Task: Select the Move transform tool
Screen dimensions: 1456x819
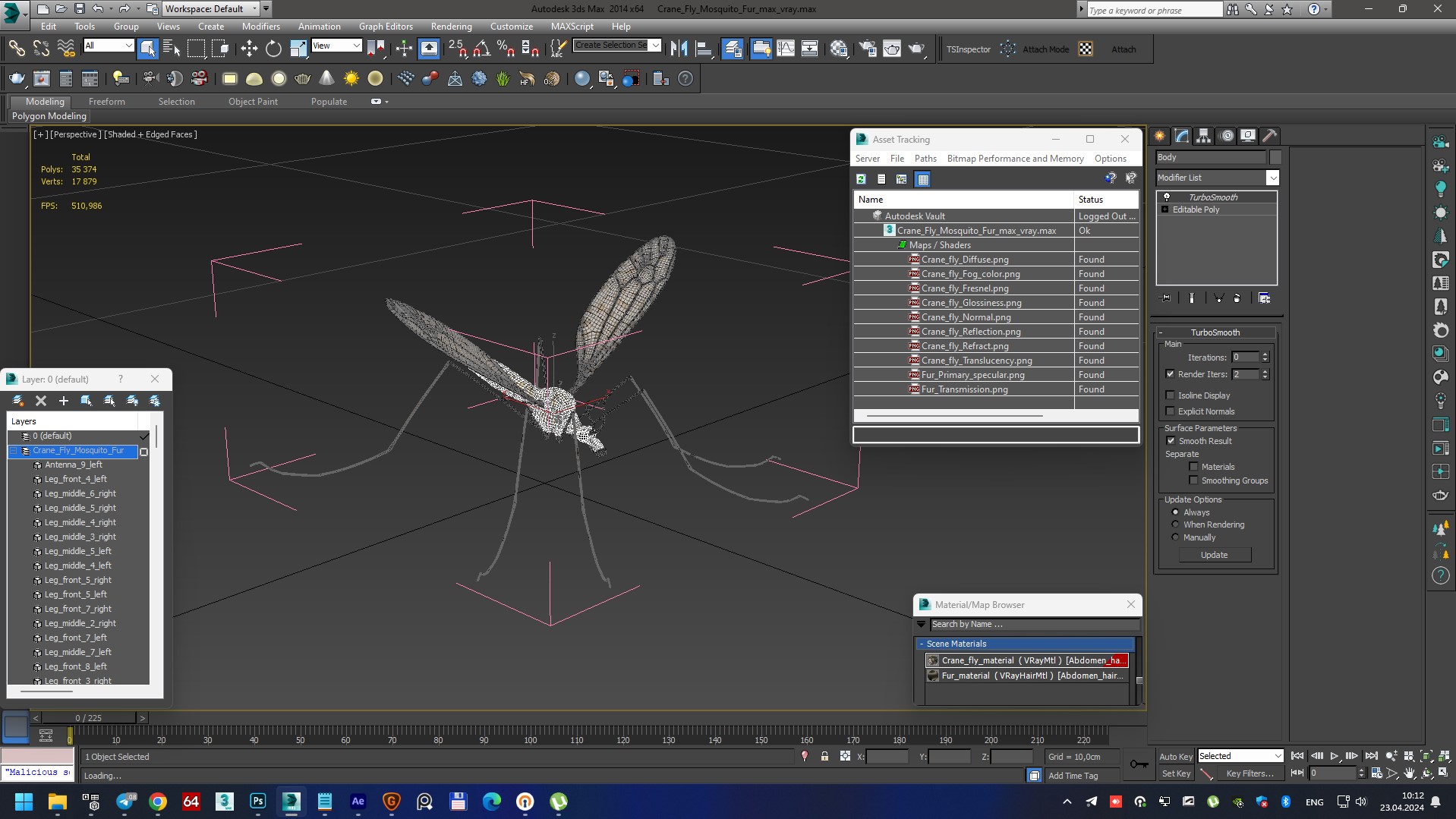Action: click(249, 49)
